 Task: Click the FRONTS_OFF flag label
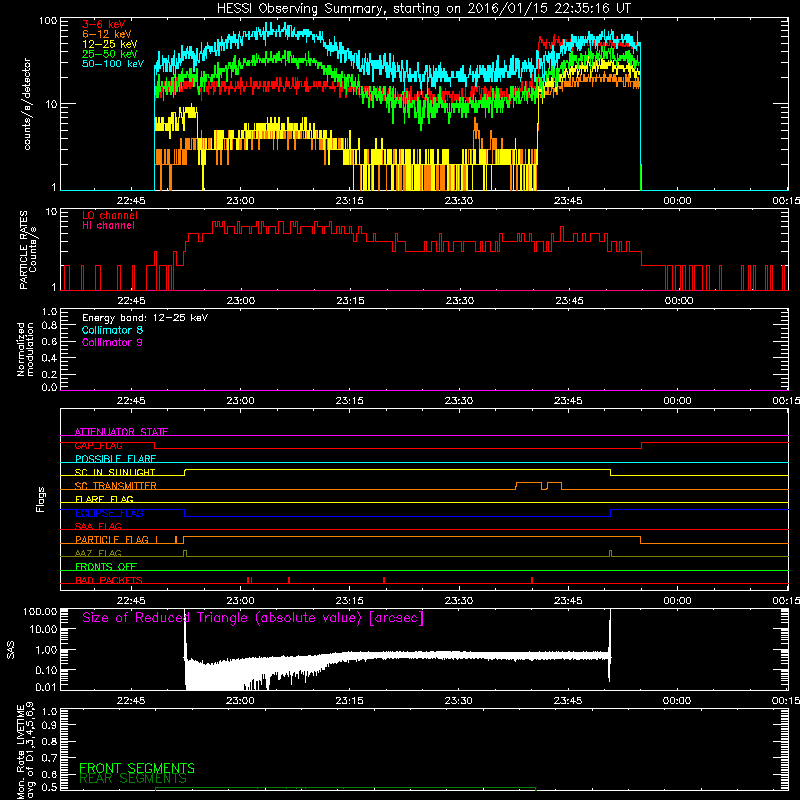106,567
